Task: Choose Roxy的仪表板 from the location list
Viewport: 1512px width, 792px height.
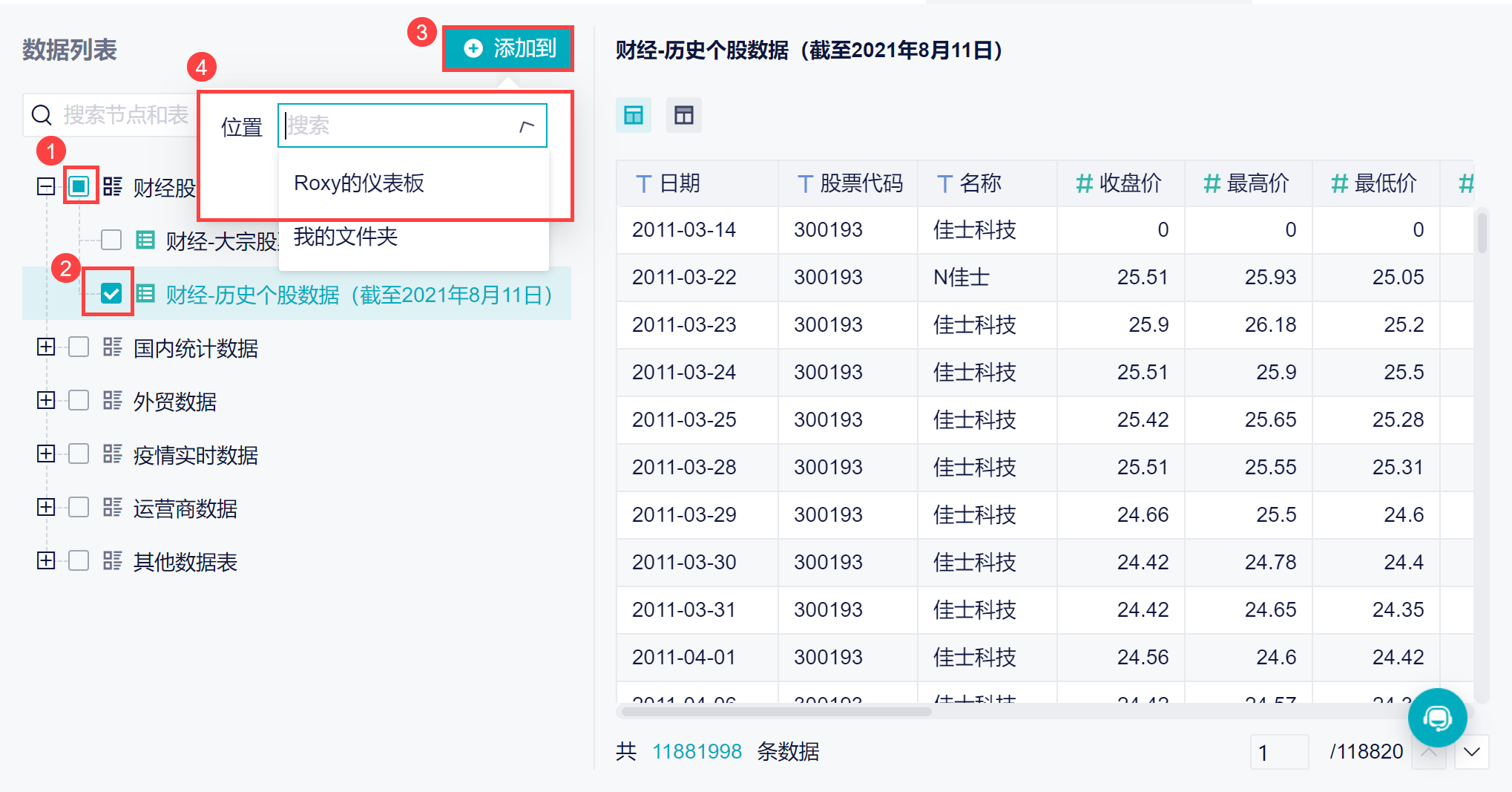Action: pos(413,183)
